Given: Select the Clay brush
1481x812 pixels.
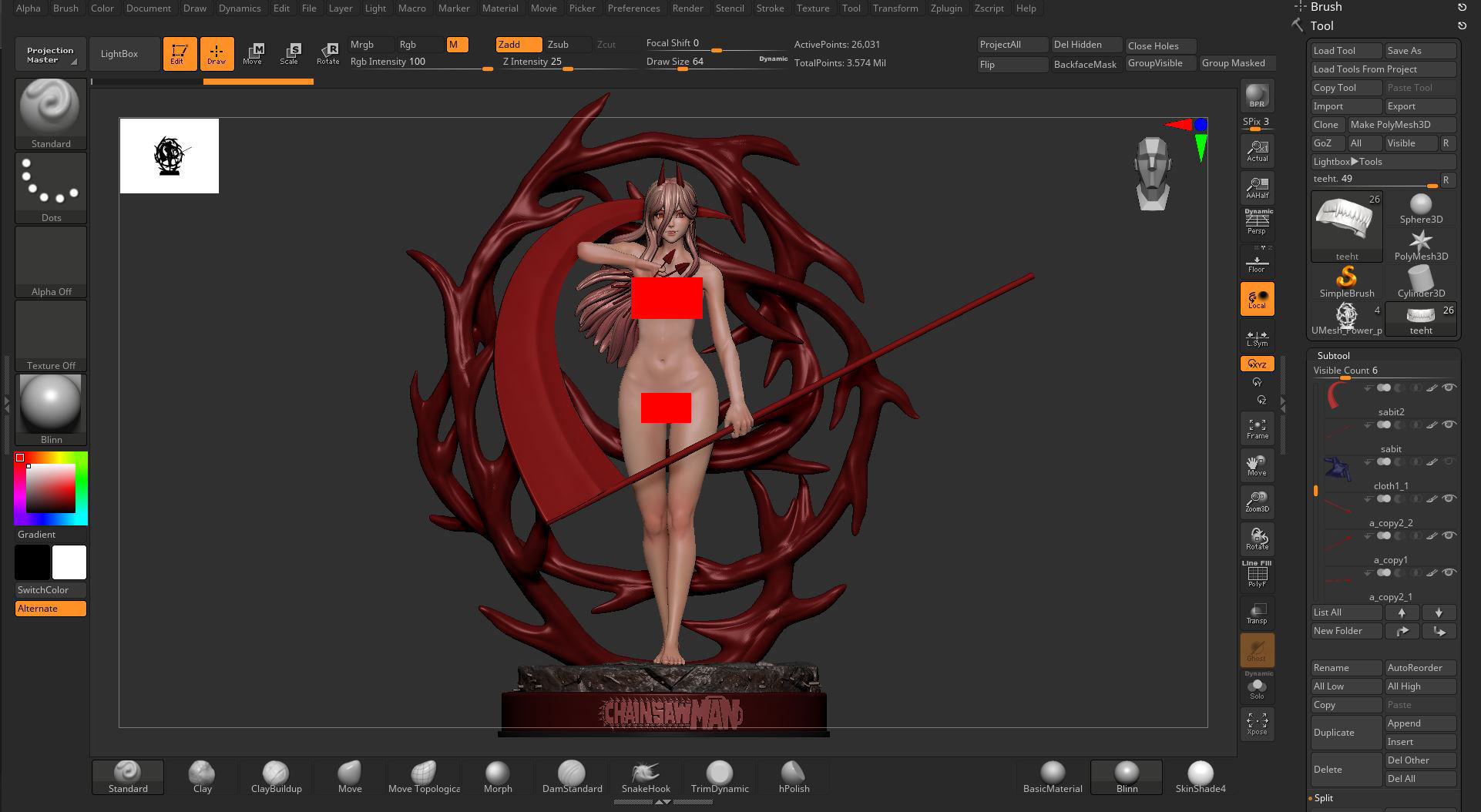Looking at the screenshot, I should coord(202,777).
